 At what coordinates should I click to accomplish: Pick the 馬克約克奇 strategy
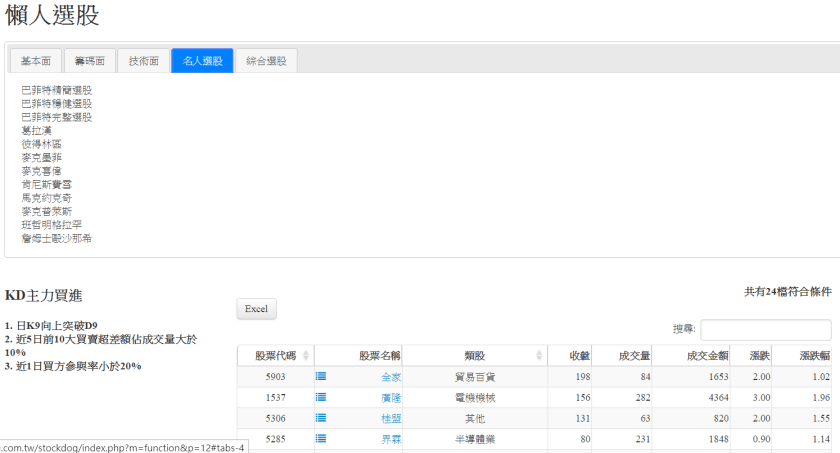(46, 198)
